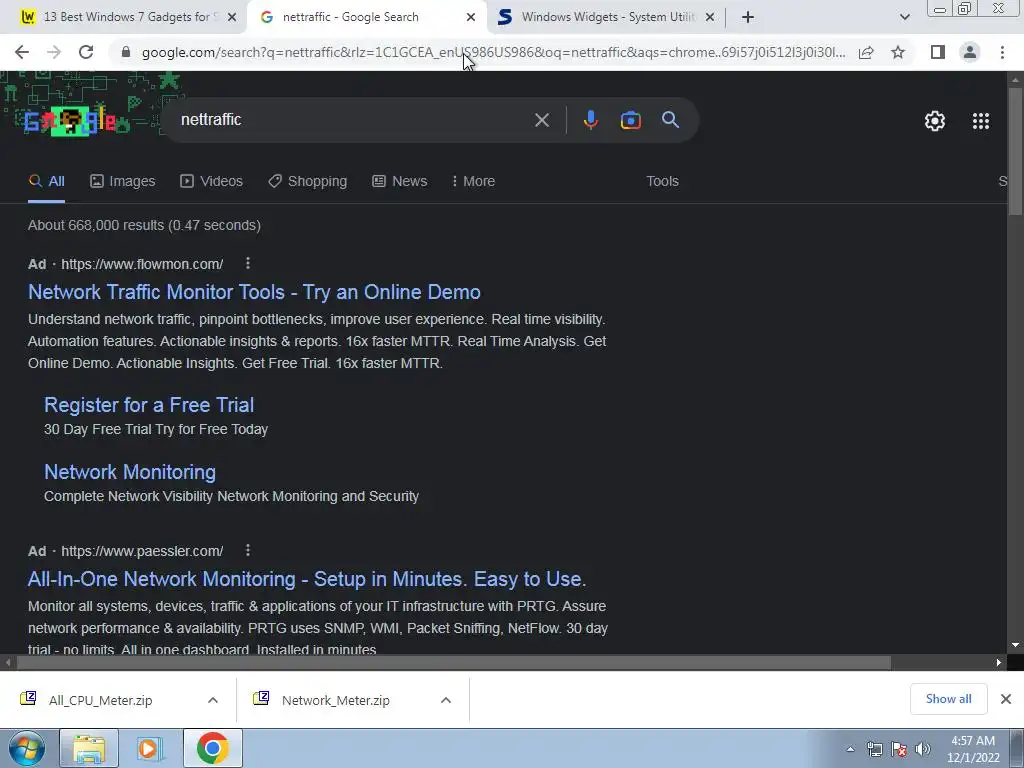Open Windows Media Player from taskbar
1024x768 pixels.
coord(150,748)
